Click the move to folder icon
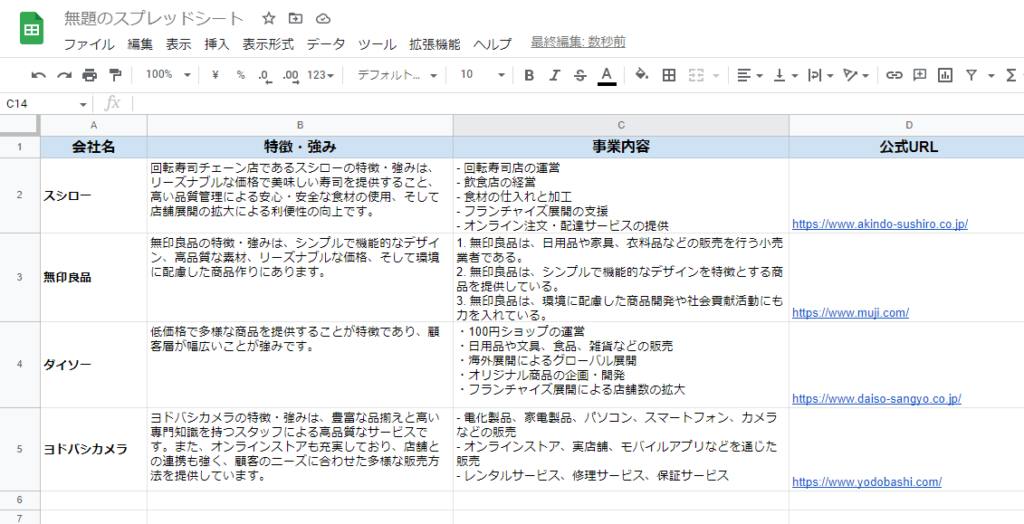The width and height of the screenshot is (1024, 524). (295, 18)
